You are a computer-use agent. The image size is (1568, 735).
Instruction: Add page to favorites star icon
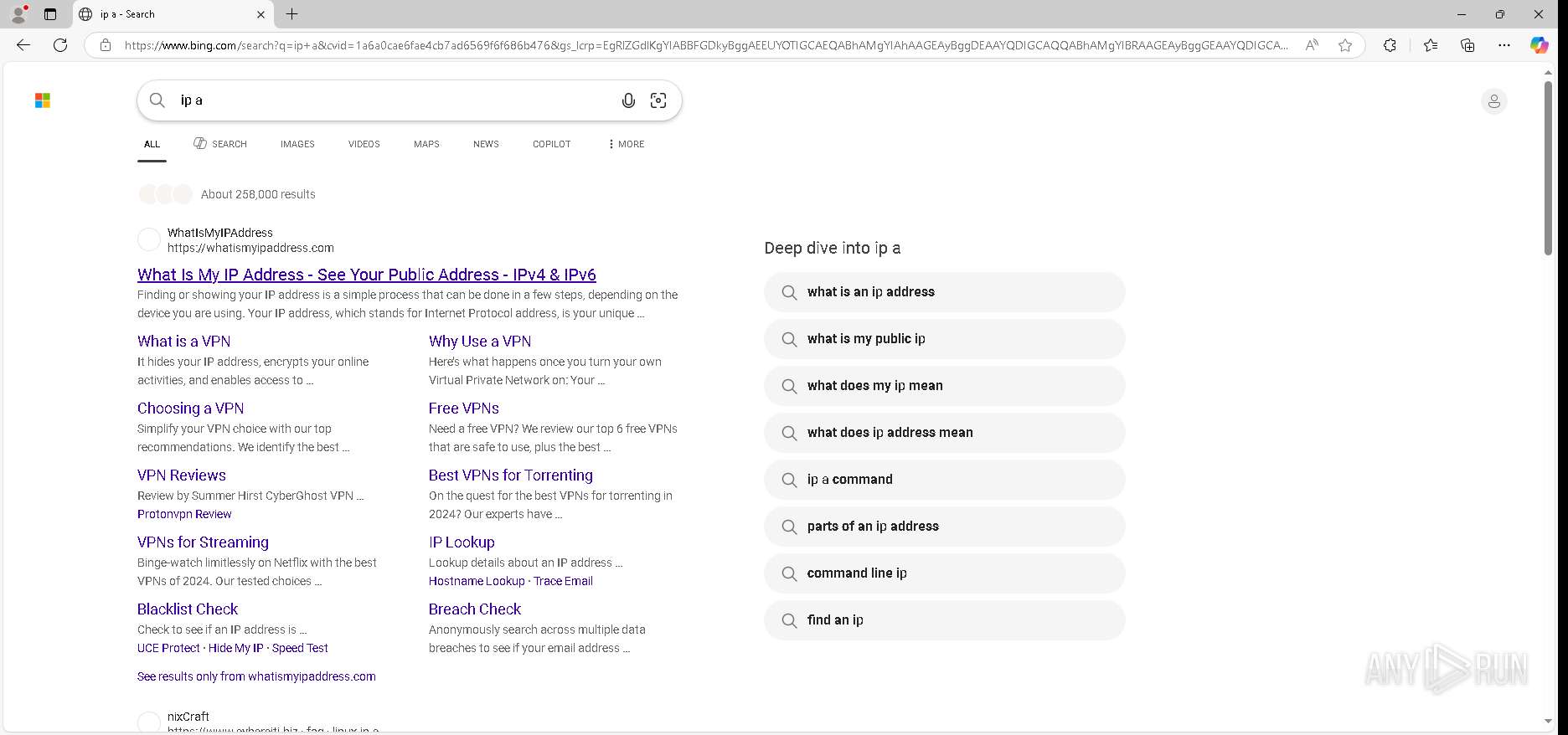coord(1345,45)
